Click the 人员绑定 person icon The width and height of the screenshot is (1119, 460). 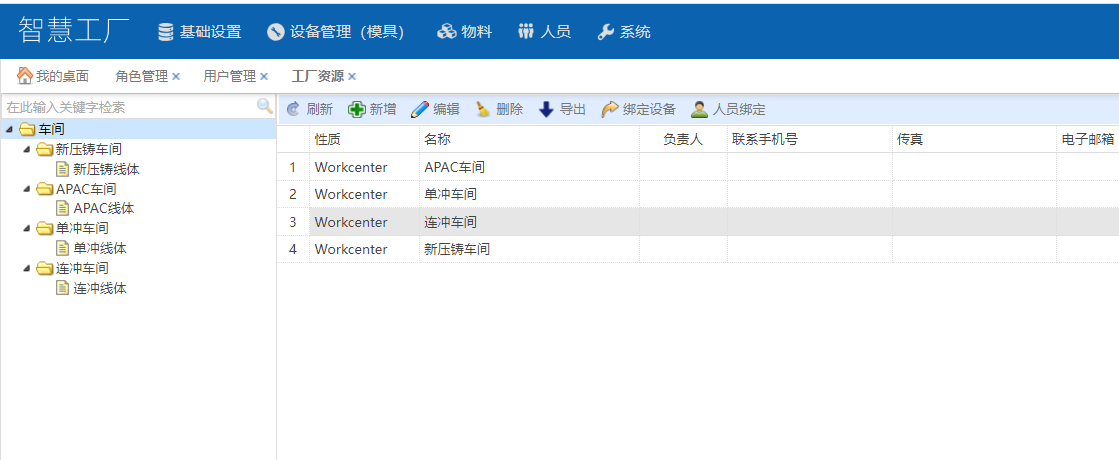point(699,110)
